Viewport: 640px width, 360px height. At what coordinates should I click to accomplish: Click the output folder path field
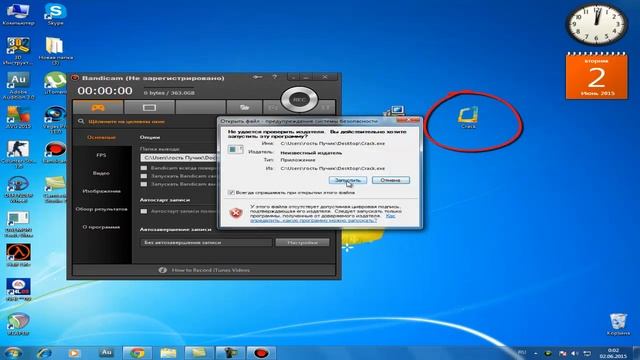coord(179,158)
